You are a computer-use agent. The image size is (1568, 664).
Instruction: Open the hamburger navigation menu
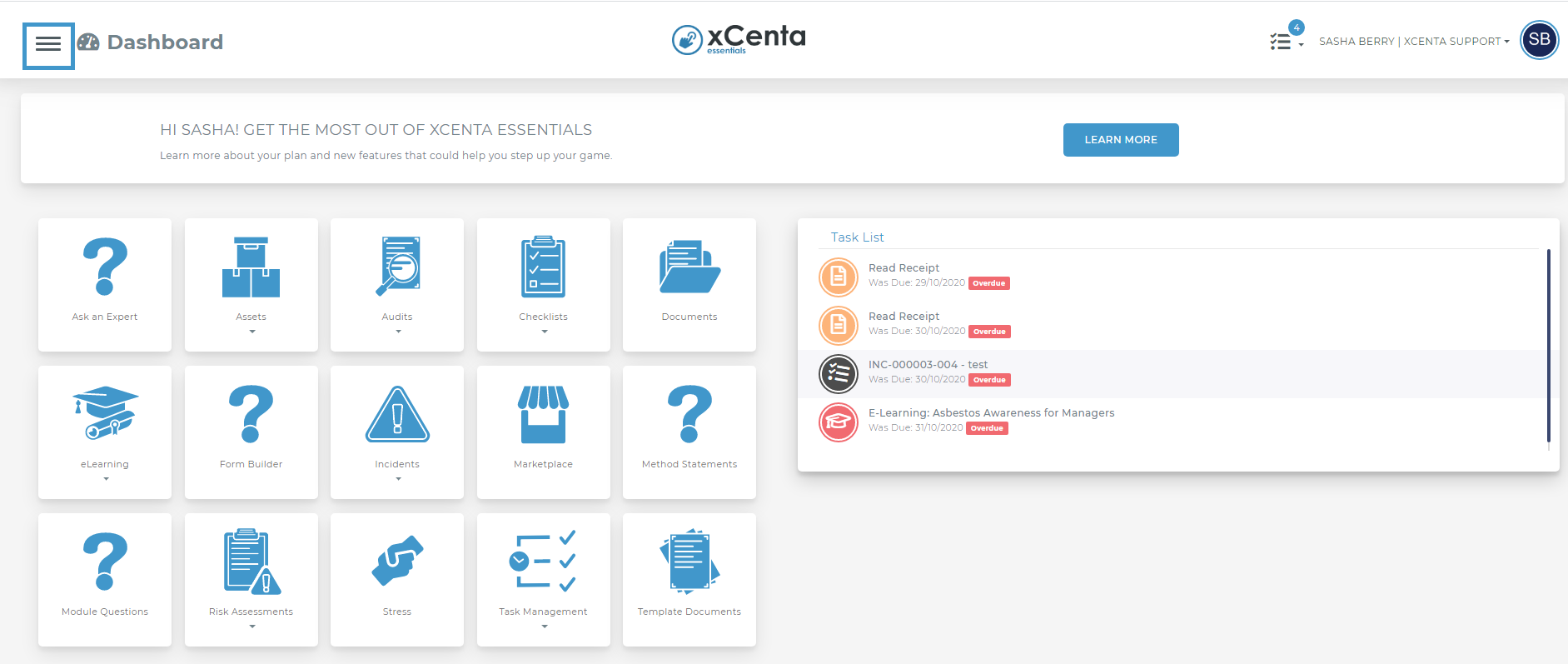click(x=48, y=46)
